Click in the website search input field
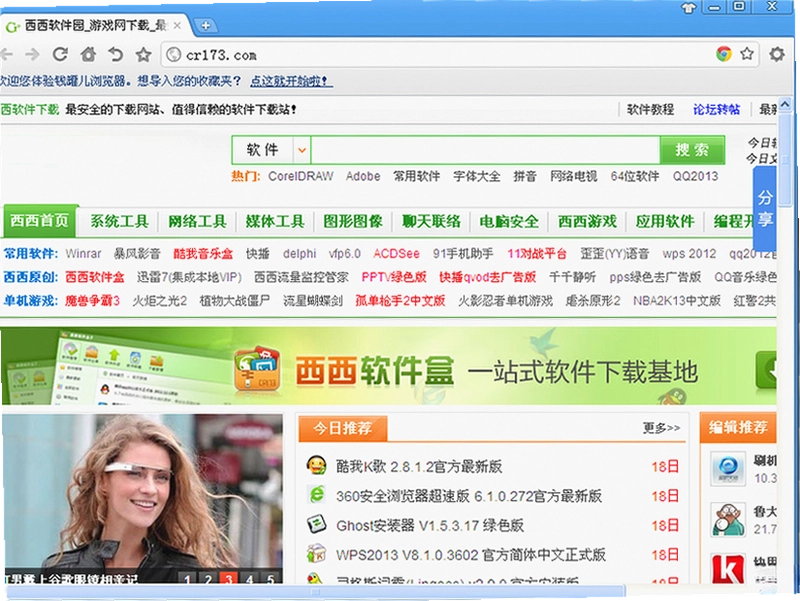 click(485, 150)
